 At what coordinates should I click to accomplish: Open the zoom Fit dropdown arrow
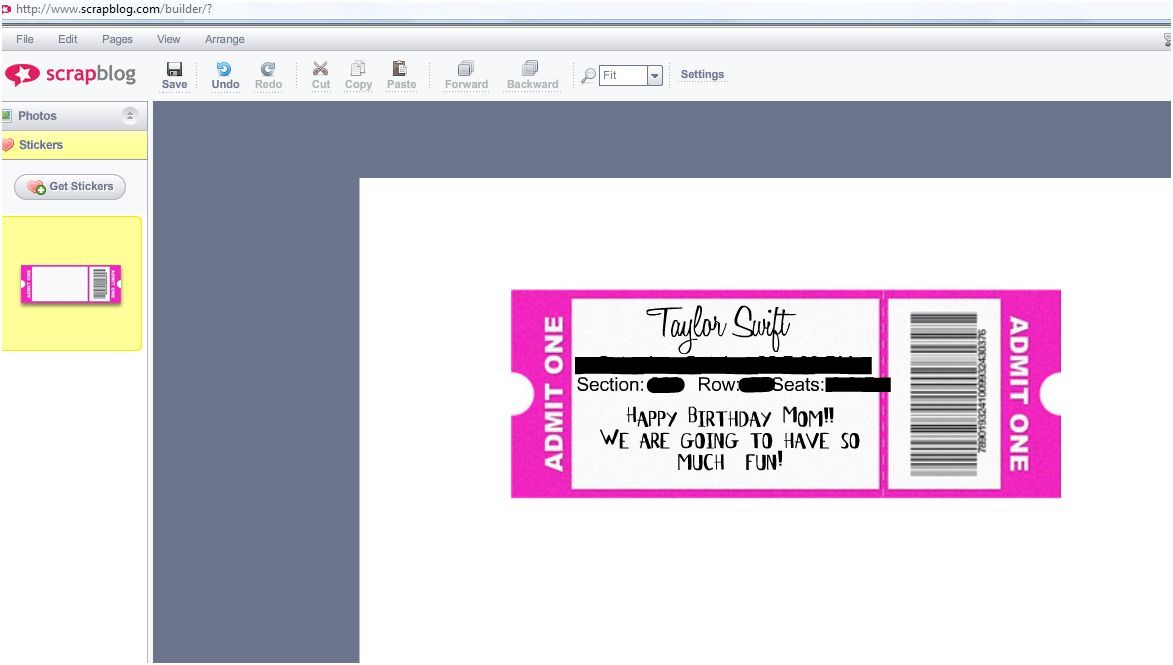655,76
